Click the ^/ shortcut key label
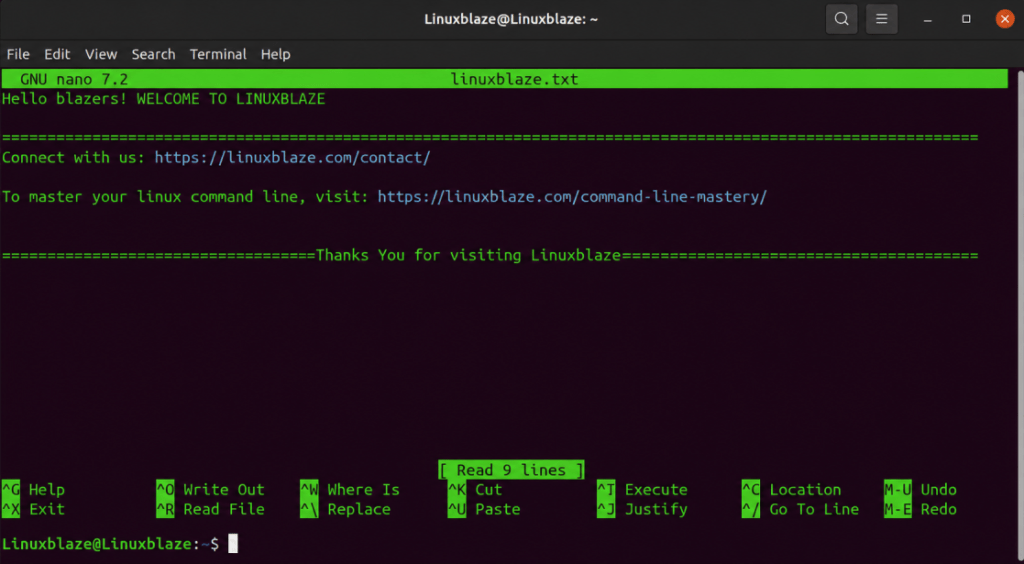 click(751, 509)
